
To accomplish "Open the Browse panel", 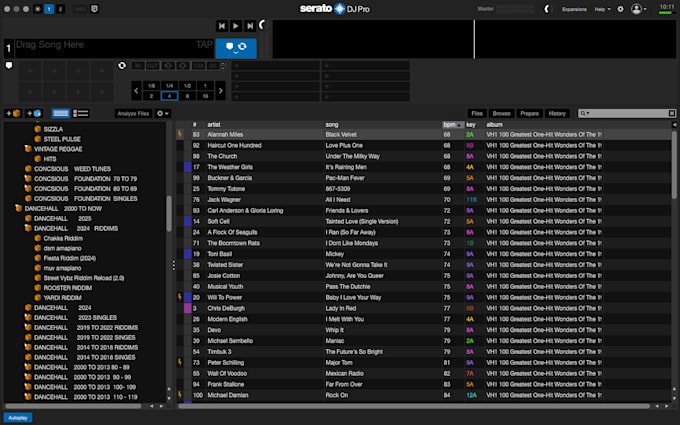I will tap(501, 114).
